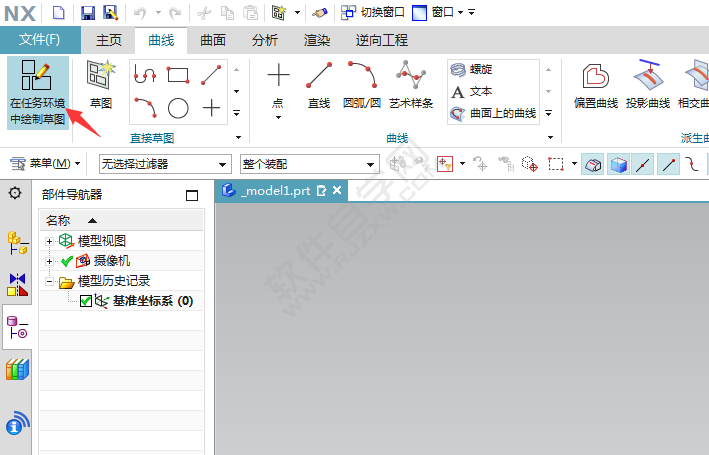709x455 pixels.
Task: Expand the 直接草图 group options arrow
Action: click(x=238, y=137)
